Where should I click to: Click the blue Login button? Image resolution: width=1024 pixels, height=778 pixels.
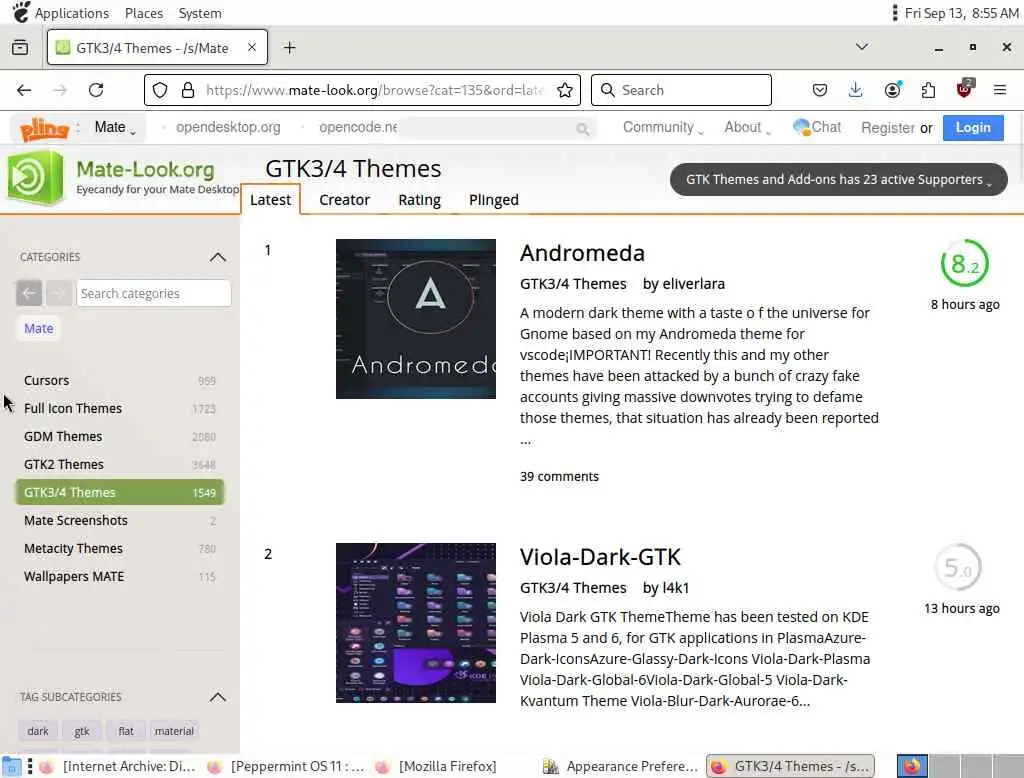tap(973, 128)
